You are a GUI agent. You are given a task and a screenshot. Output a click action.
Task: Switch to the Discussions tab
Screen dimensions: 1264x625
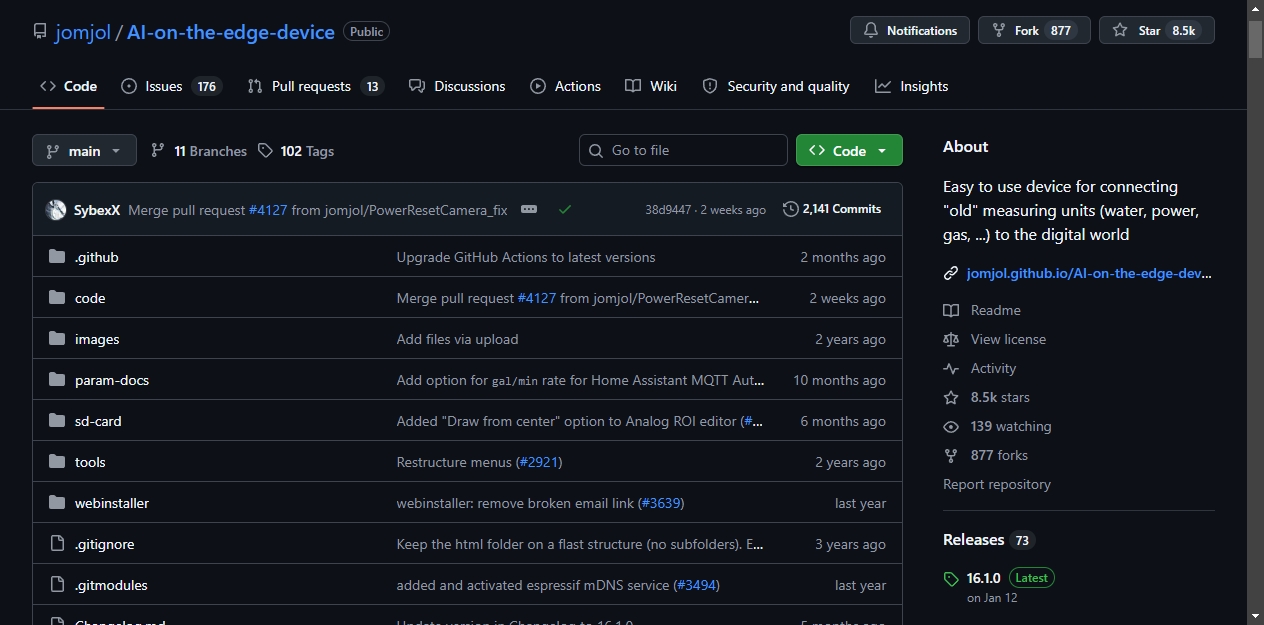click(457, 86)
